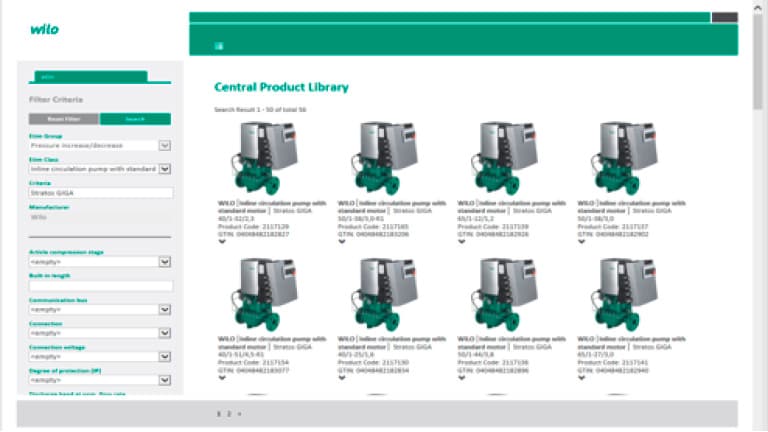Screen dimensions: 768x432
Task: Open pump thumbnail for Product Code 2117165
Action: click(384, 158)
